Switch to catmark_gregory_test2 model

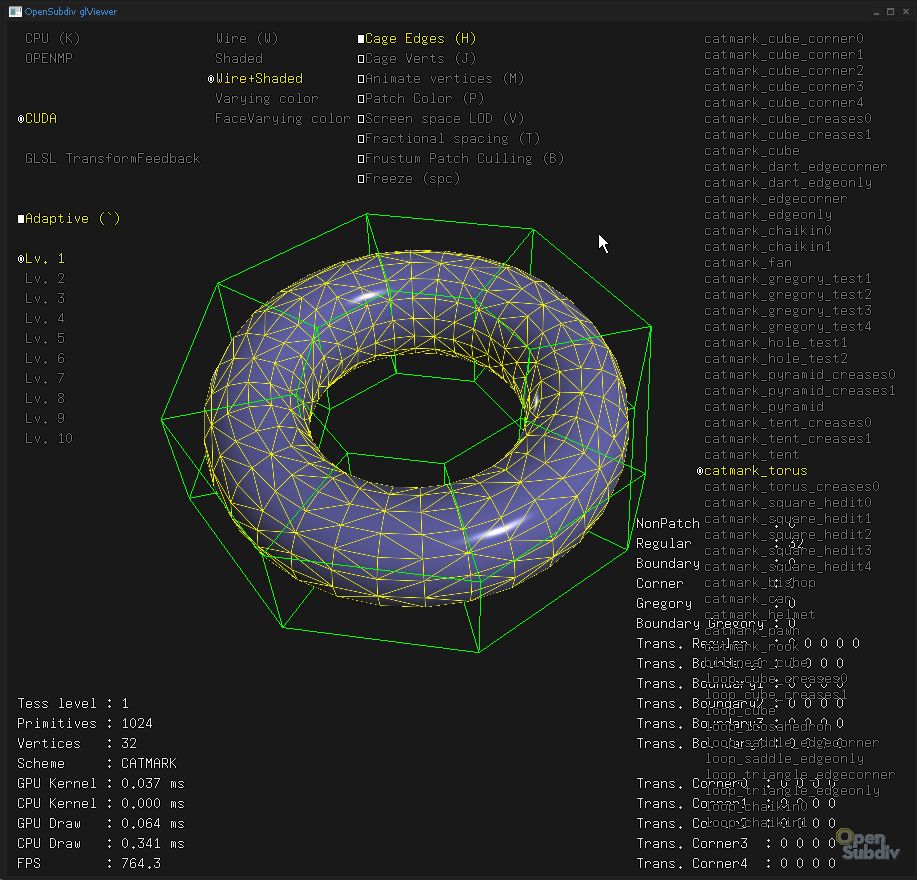click(788, 295)
